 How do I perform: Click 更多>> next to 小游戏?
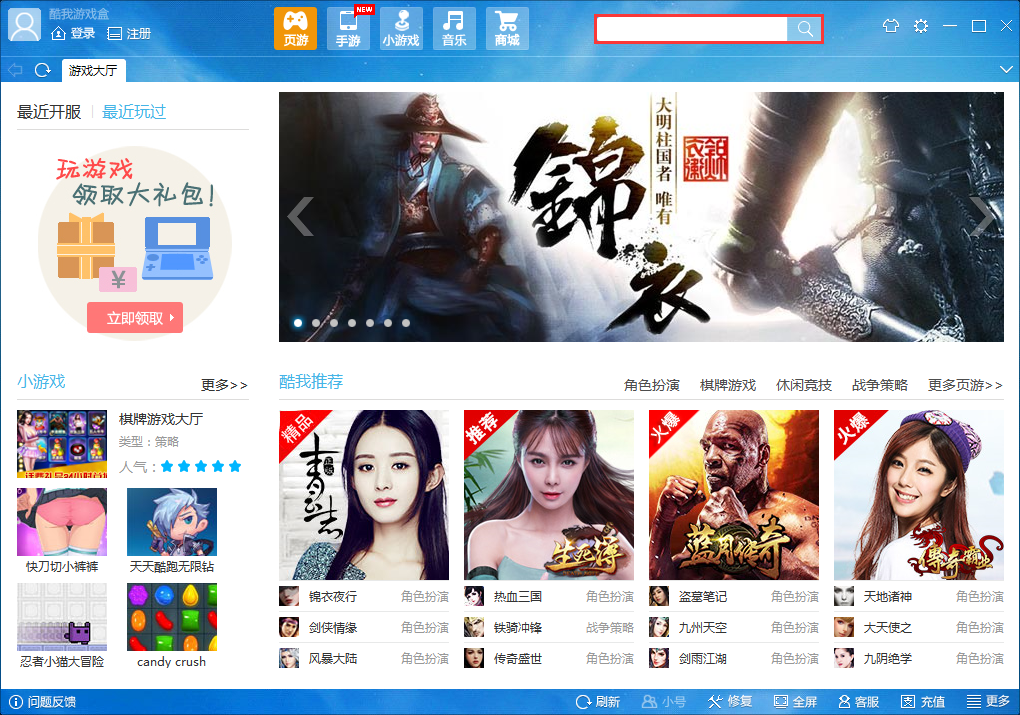(x=224, y=385)
